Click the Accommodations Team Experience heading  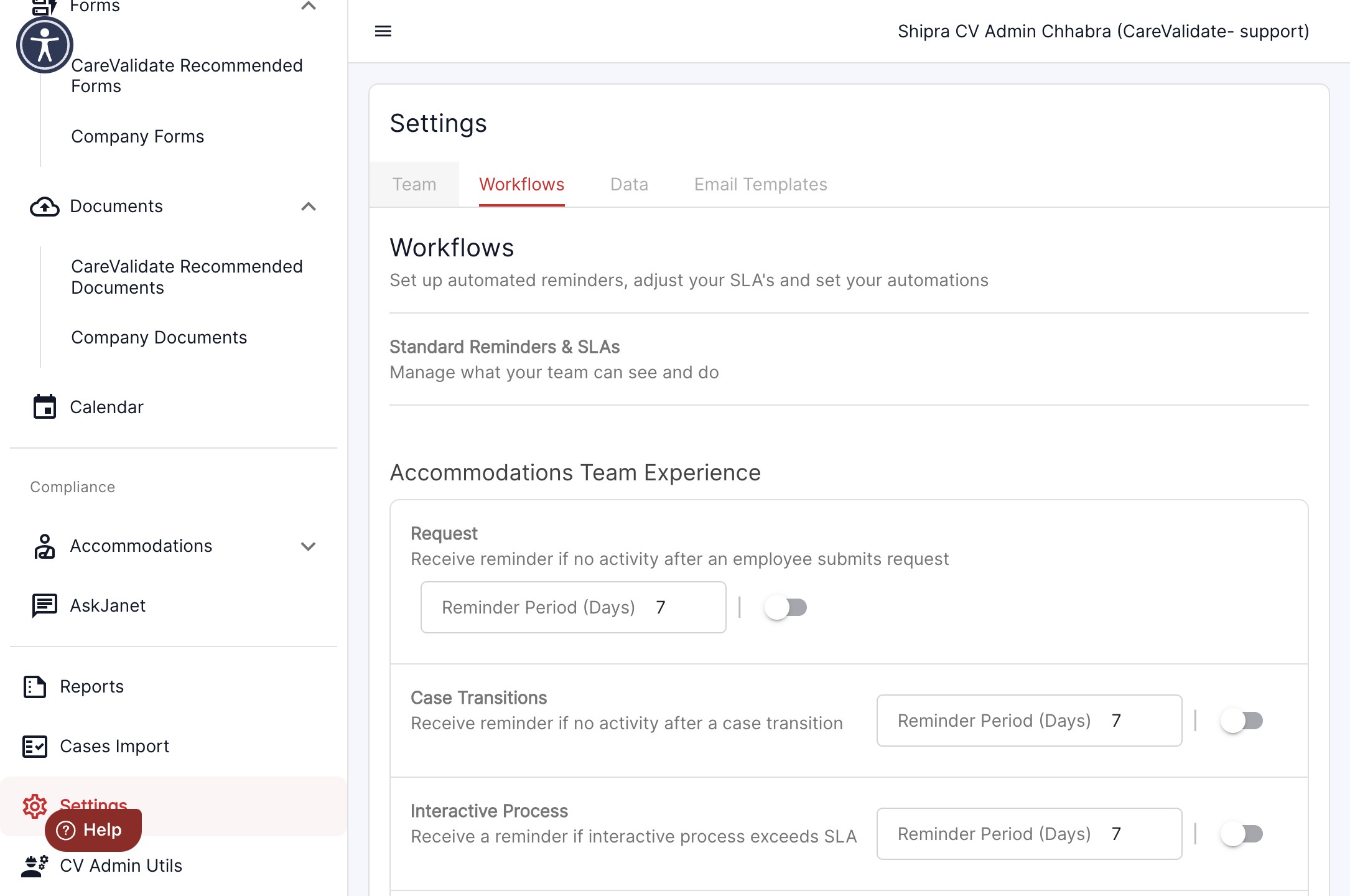(x=575, y=473)
